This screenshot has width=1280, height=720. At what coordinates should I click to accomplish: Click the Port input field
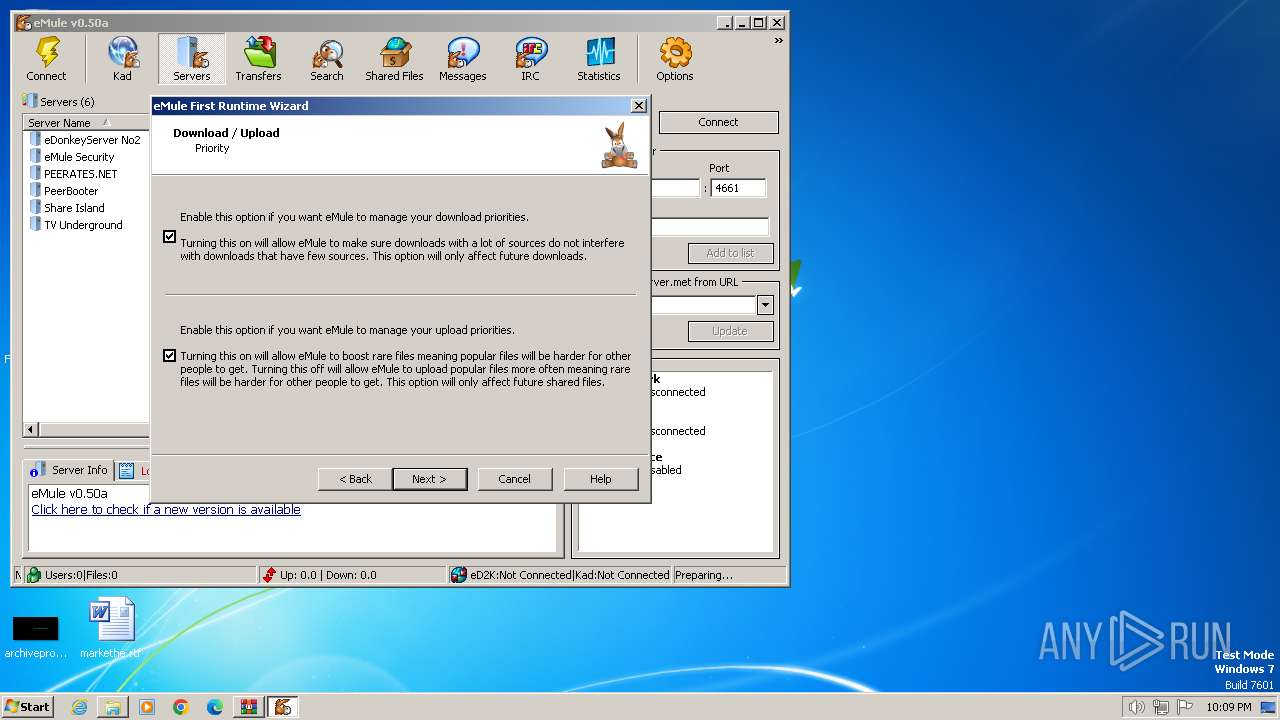(x=738, y=188)
